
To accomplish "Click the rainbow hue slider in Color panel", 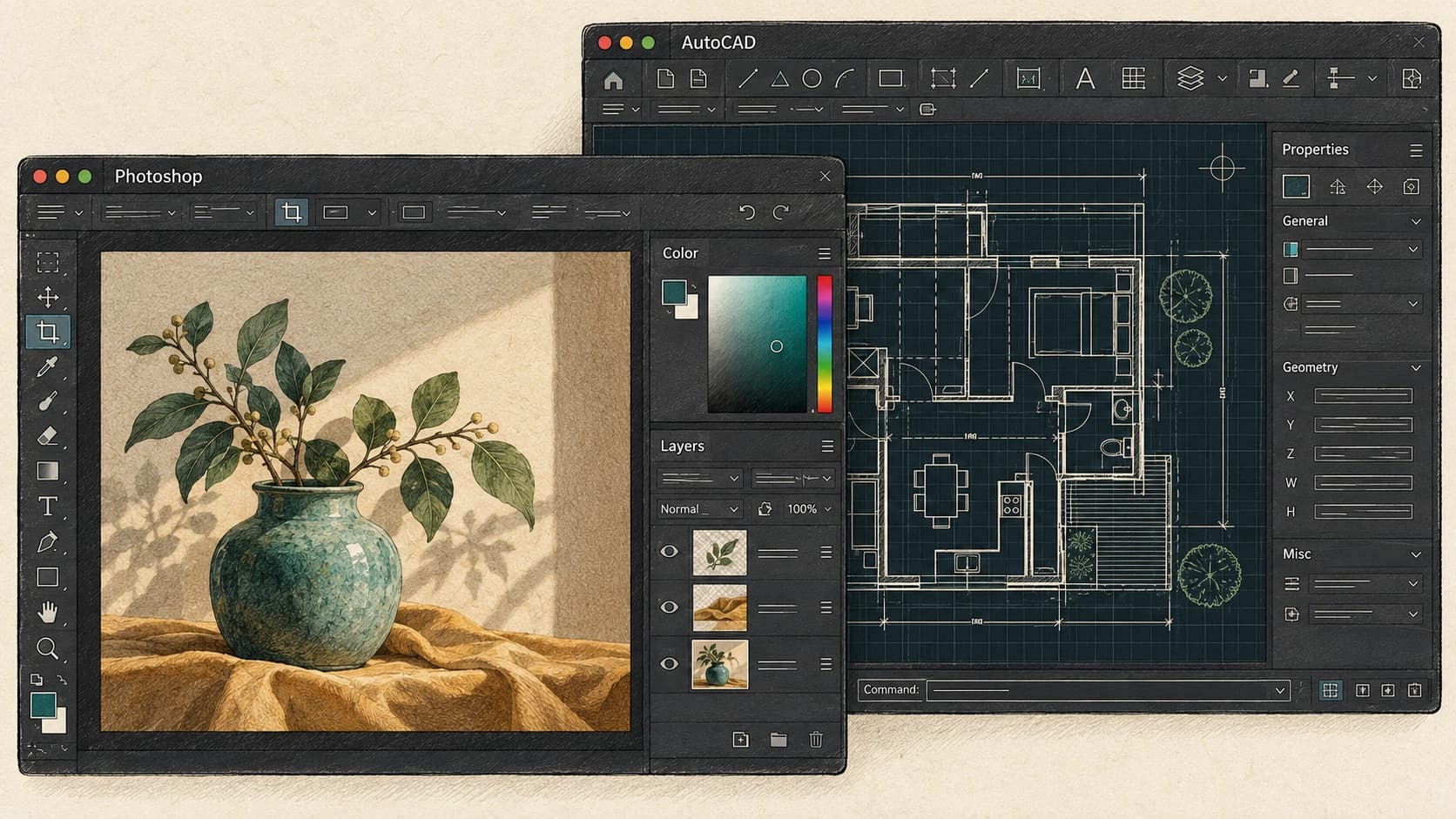I will tap(824, 344).
